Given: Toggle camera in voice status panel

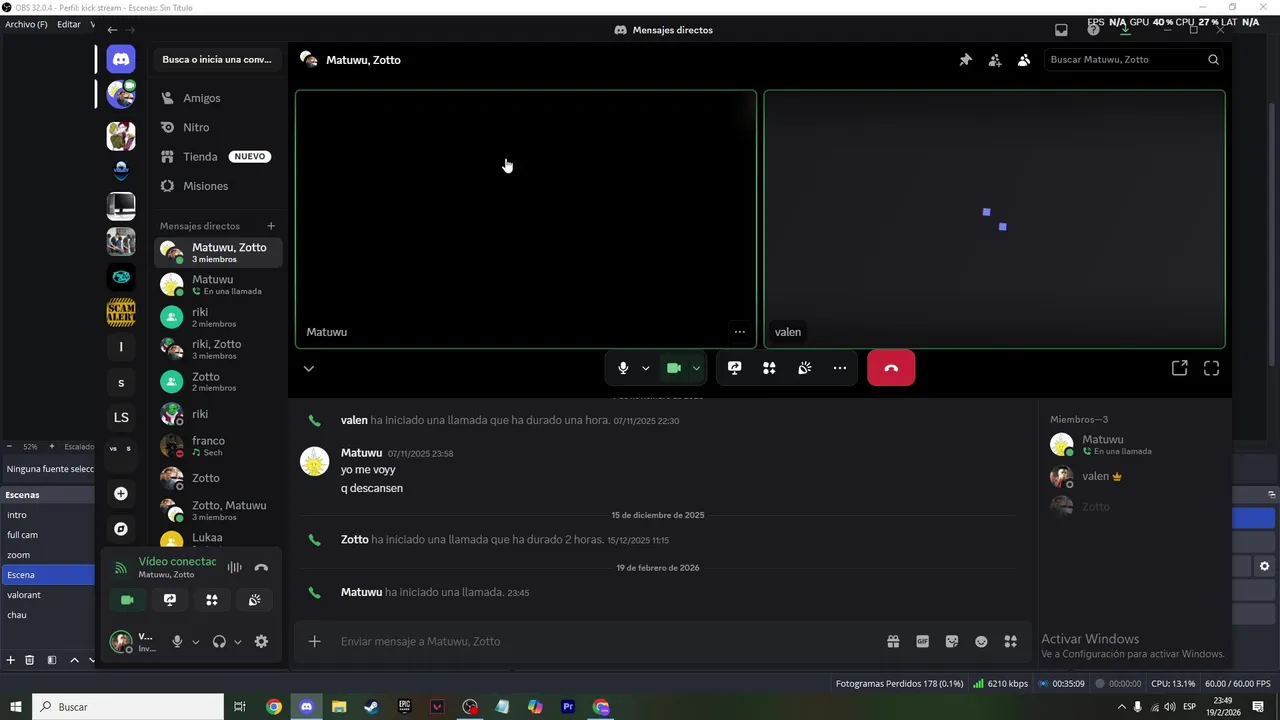Looking at the screenshot, I should tap(127, 600).
